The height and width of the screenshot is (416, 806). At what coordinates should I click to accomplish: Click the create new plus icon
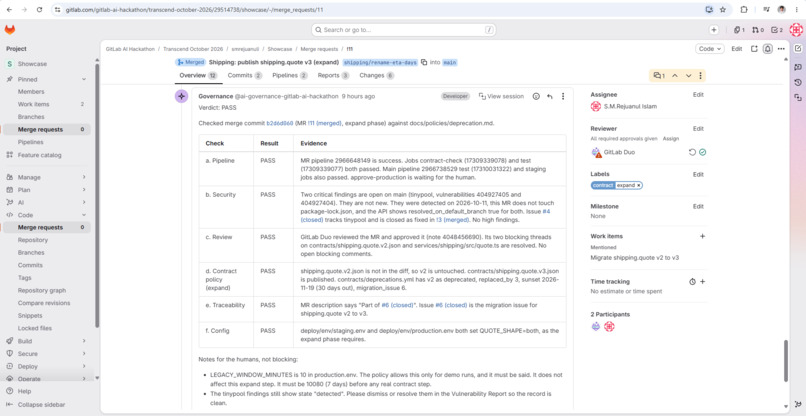coord(713,30)
